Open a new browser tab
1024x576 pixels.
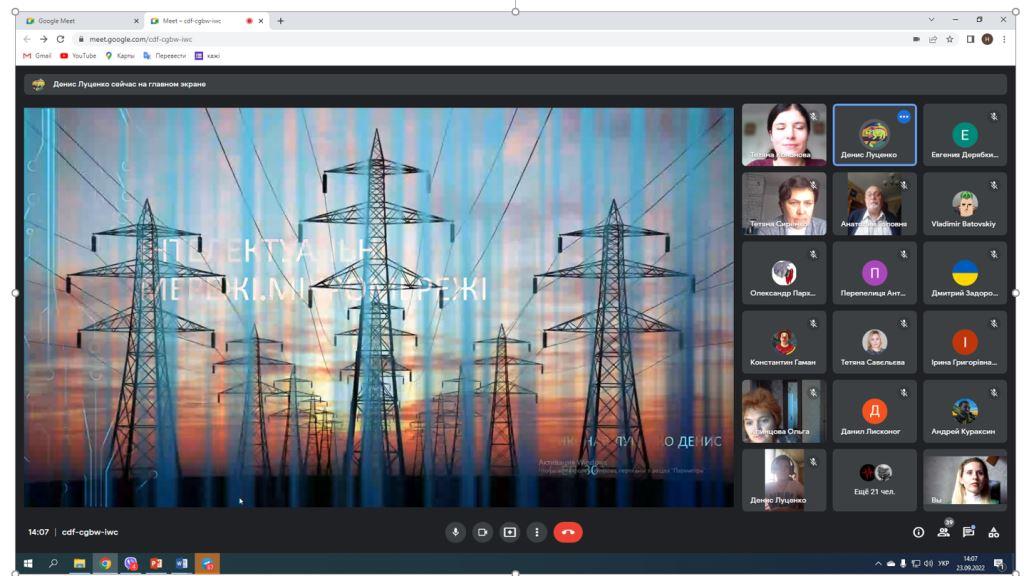pyautogui.click(x=281, y=21)
